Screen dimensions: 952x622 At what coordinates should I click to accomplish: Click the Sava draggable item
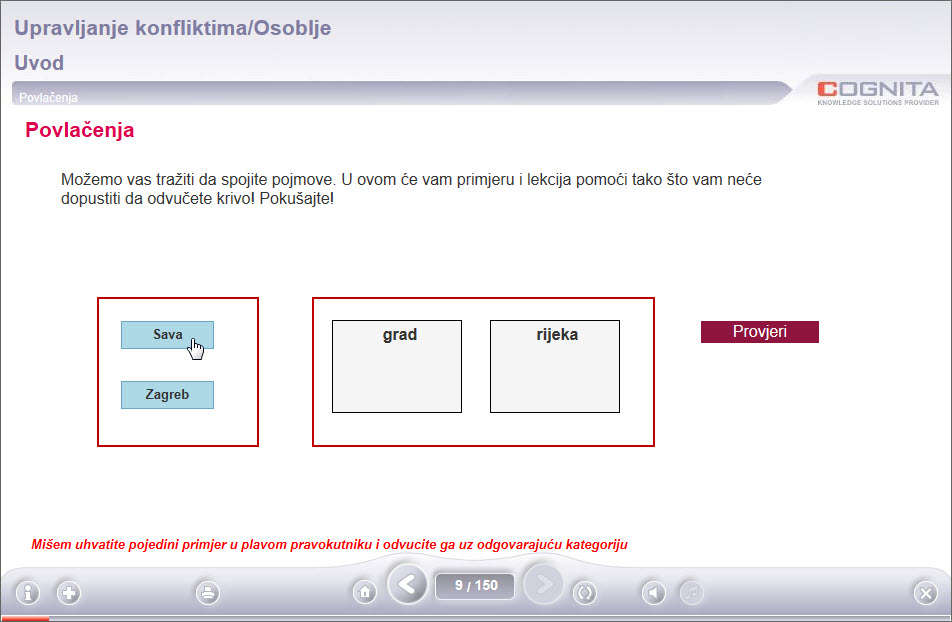click(x=167, y=335)
